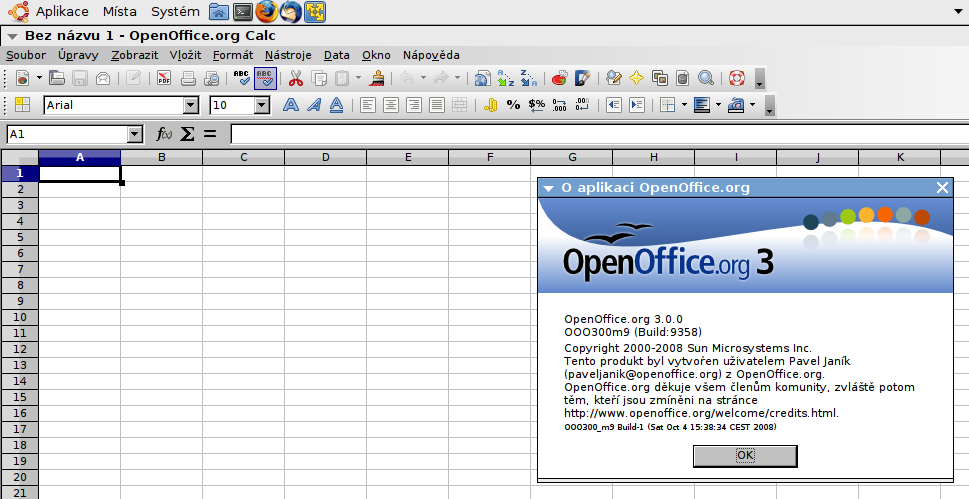Image resolution: width=969 pixels, height=499 pixels.
Task: Open the New document dropdown arrow
Action: click(x=39, y=79)
